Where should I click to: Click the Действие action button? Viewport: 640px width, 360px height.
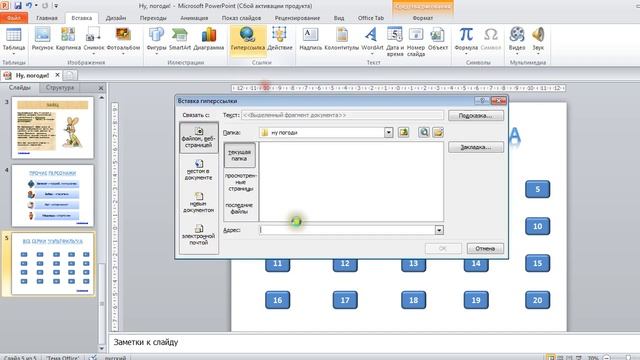click(x=280, y=39)
